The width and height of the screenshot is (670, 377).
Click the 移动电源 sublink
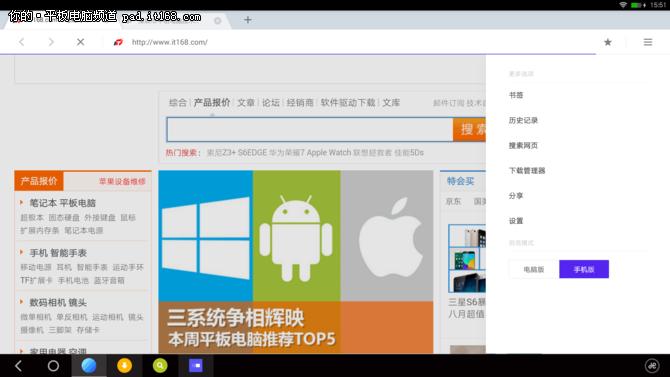(36, 267)
